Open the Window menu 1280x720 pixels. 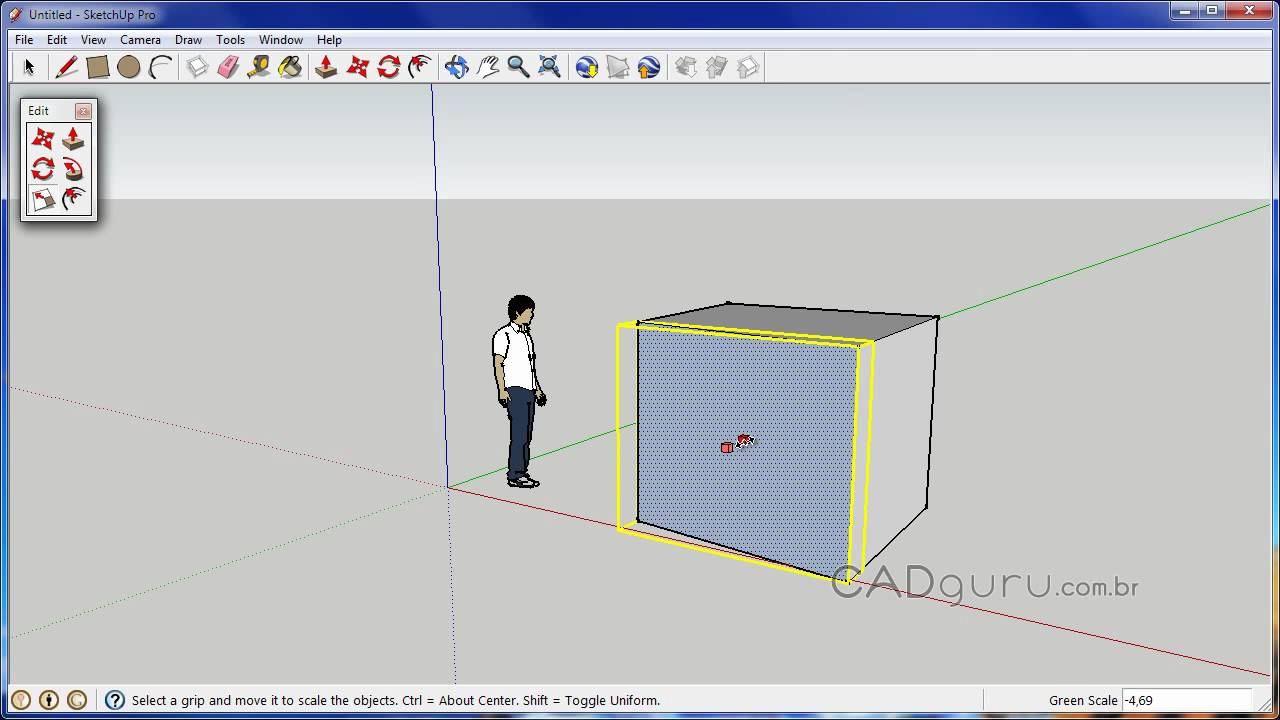281,40
